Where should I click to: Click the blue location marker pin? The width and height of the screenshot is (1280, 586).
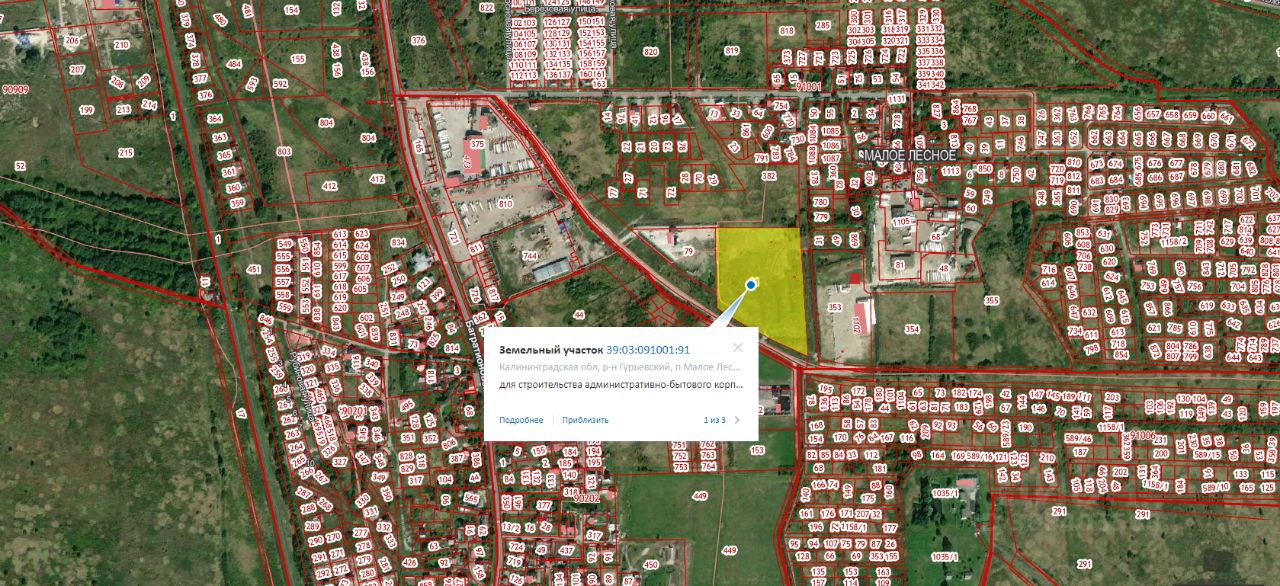750,285
